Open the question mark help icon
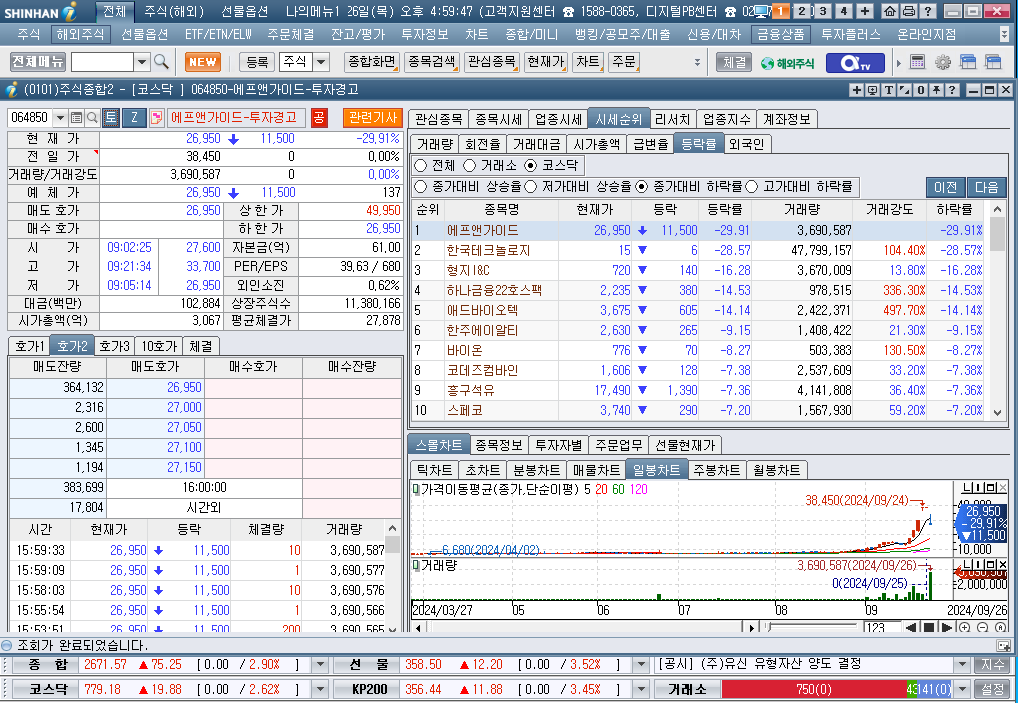This screenshot has width=1018, height=703. [x=928, y=11]
